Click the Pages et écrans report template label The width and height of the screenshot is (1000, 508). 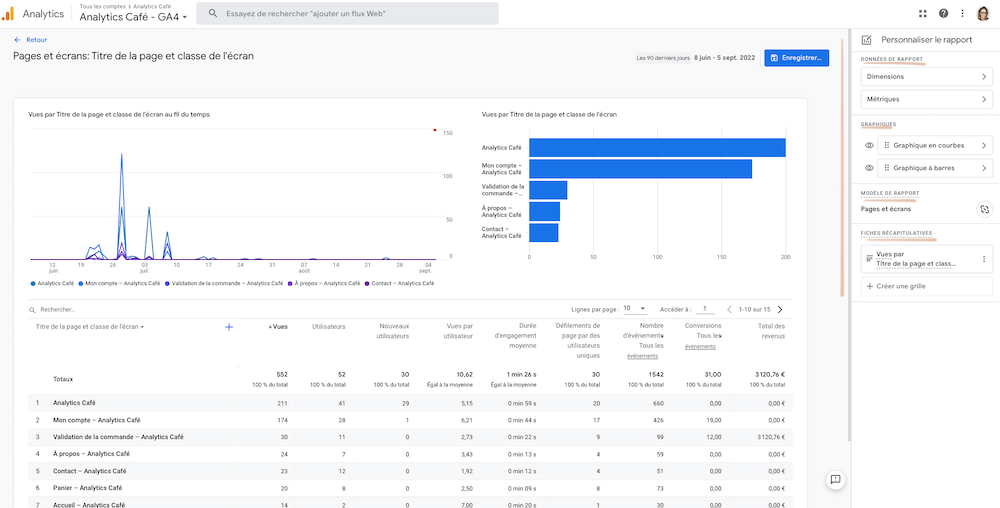pos(886,208)
